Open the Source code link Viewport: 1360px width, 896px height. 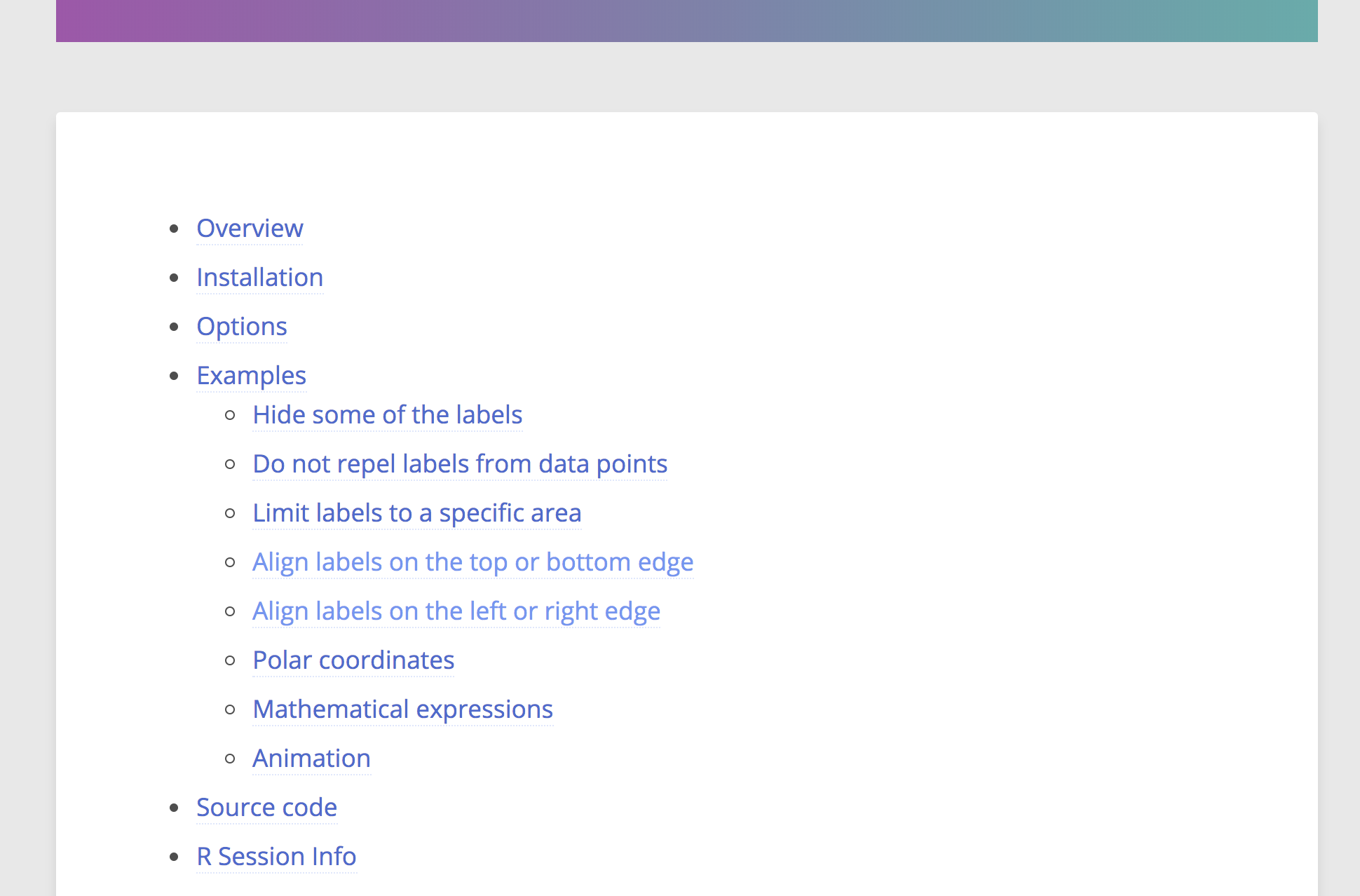click(x=267, y=807)
